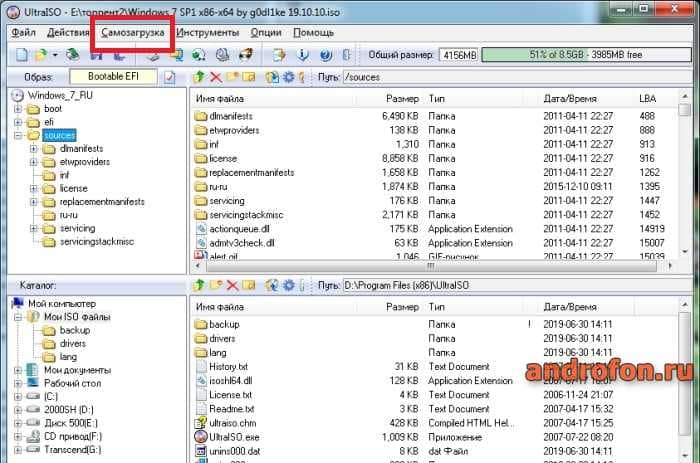The image size is (700, 463).
Task: Select ru-ru folder in image tree
Action: (x=68, y=215)
